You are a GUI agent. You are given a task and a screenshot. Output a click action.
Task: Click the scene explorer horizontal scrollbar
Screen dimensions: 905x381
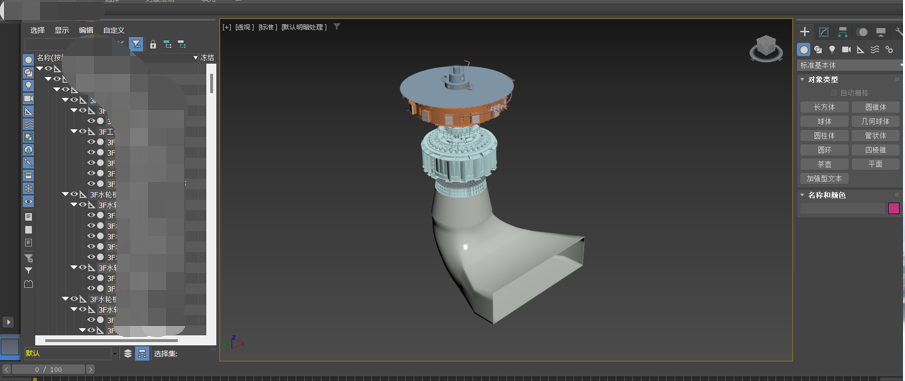(x=110, y=341)
